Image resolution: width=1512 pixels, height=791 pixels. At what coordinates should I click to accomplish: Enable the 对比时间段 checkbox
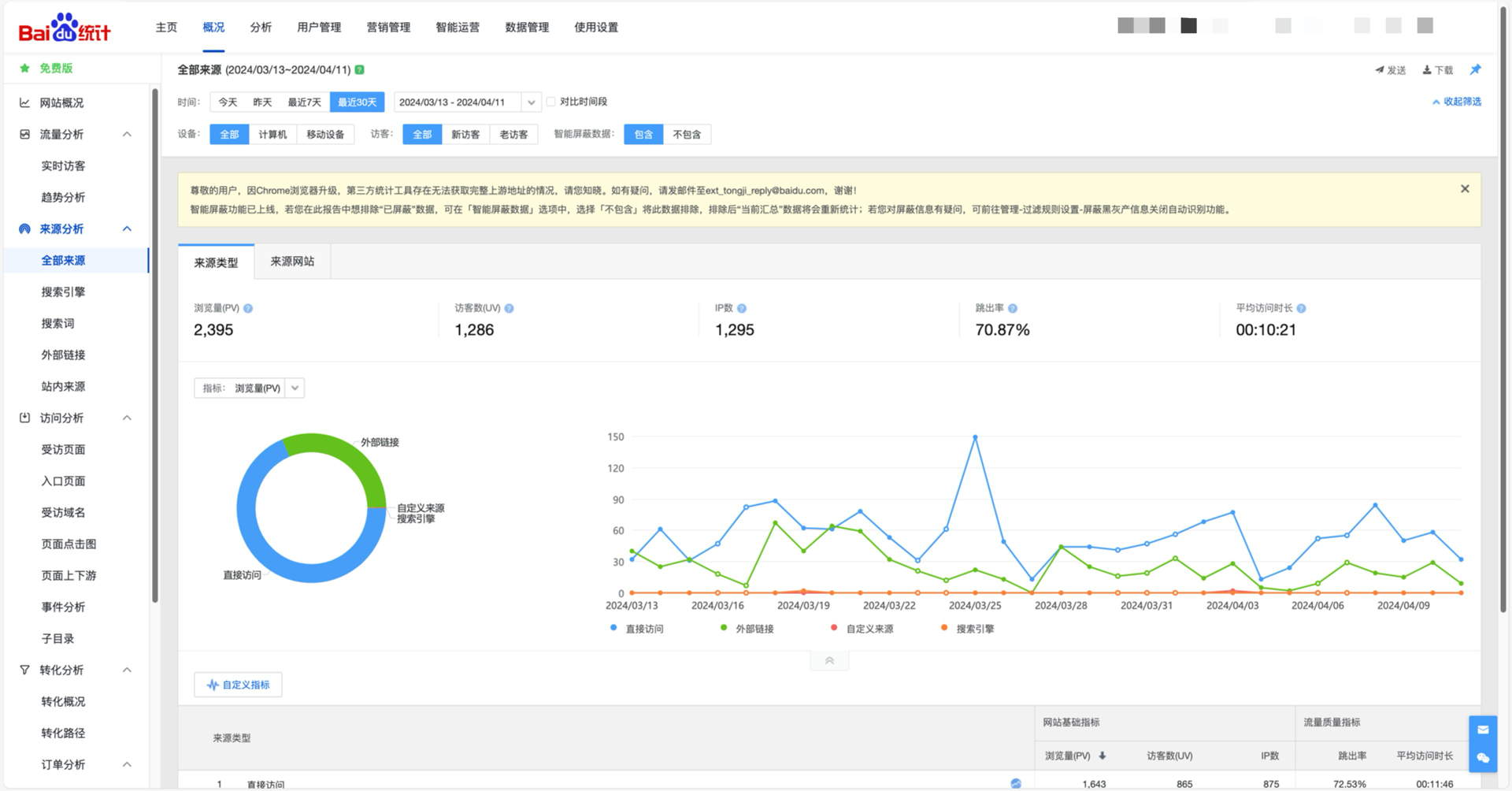(x=551, y=102)
